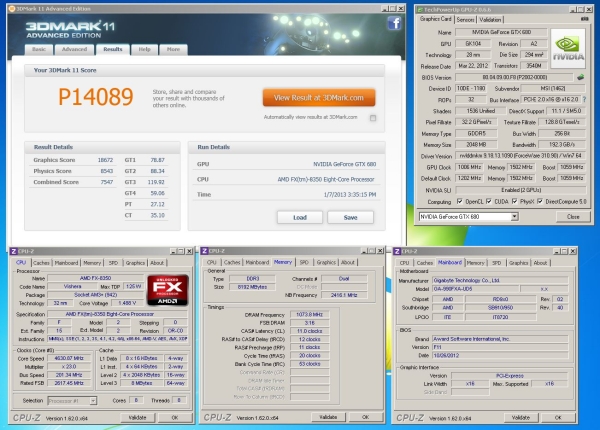Toggle the PhysX computing checkbox

coord(515,201)
